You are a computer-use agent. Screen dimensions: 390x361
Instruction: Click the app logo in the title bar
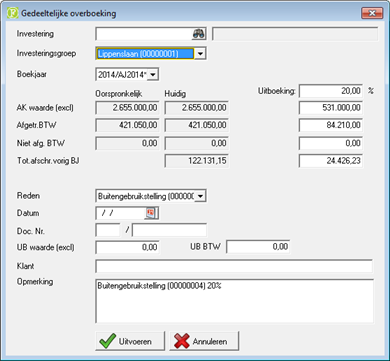click(13, 14)
